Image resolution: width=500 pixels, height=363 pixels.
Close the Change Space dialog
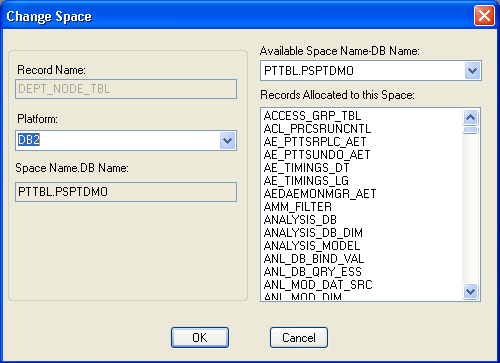click(x=484, y=15)
